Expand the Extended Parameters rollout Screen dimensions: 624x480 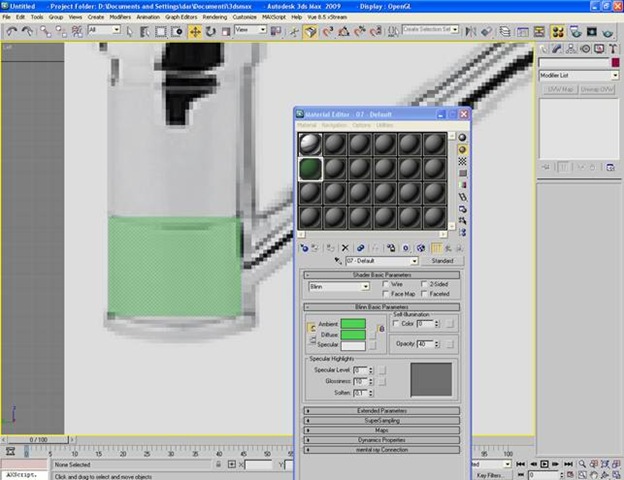click(x=382, y=410)
